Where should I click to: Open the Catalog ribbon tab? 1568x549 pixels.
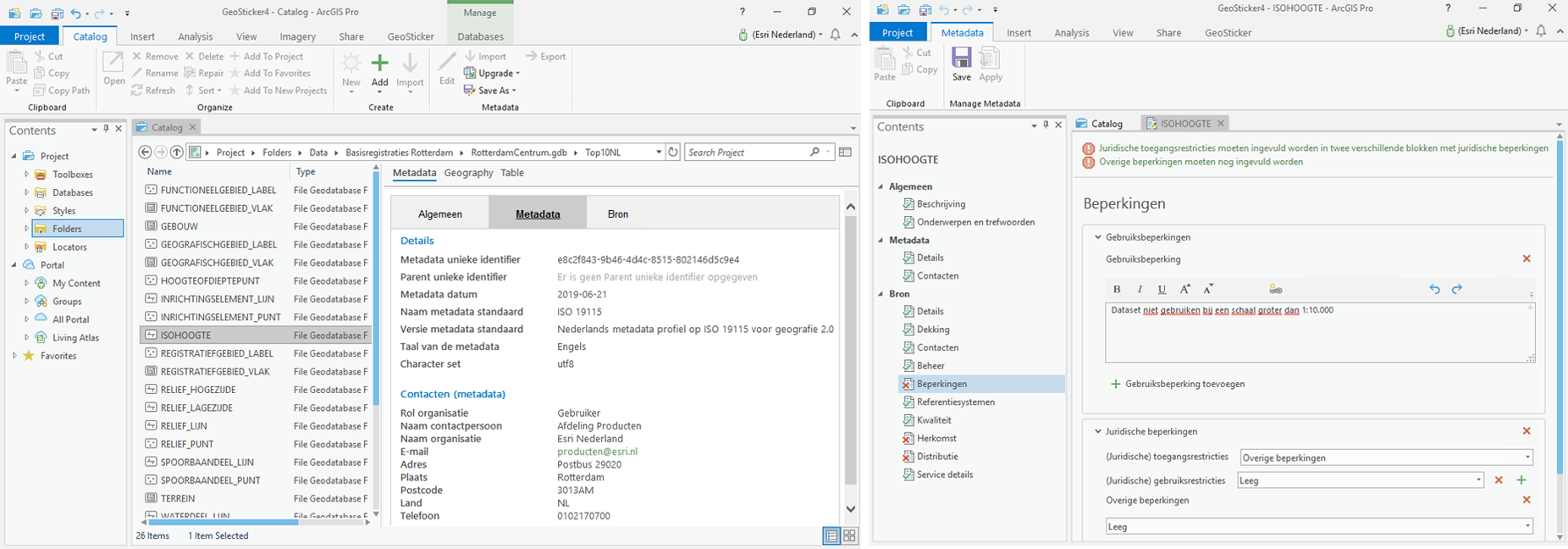90,36
